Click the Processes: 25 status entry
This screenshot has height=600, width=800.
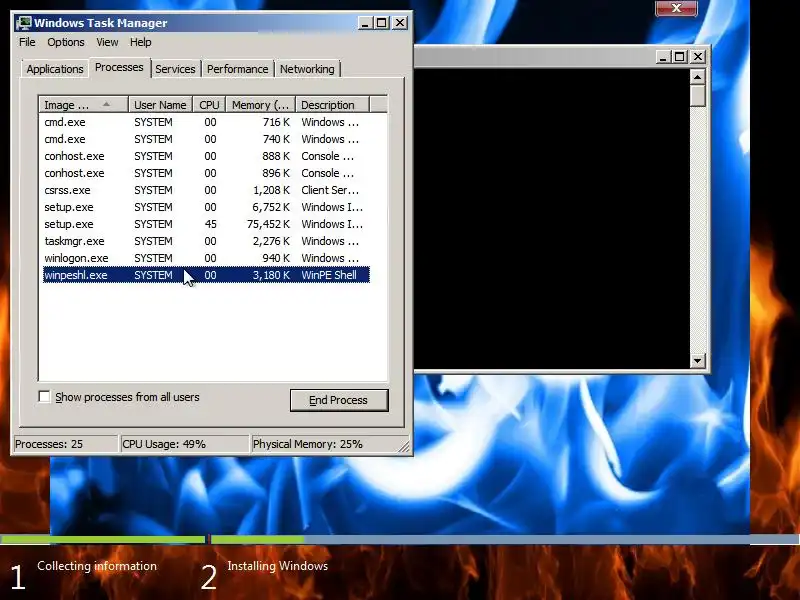(65, 444)
